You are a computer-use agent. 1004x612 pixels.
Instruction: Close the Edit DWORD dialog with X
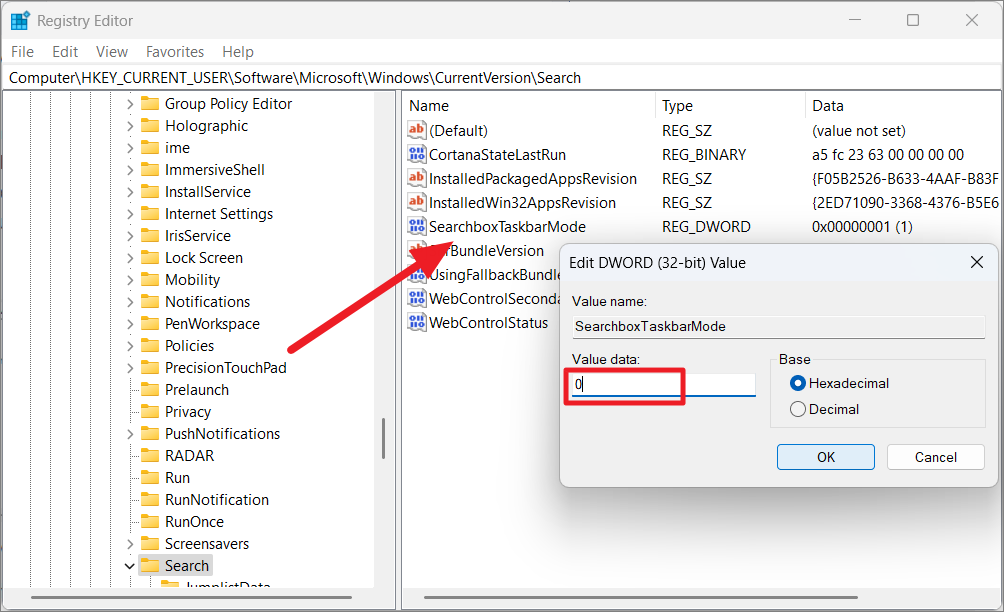coord(977,262)
